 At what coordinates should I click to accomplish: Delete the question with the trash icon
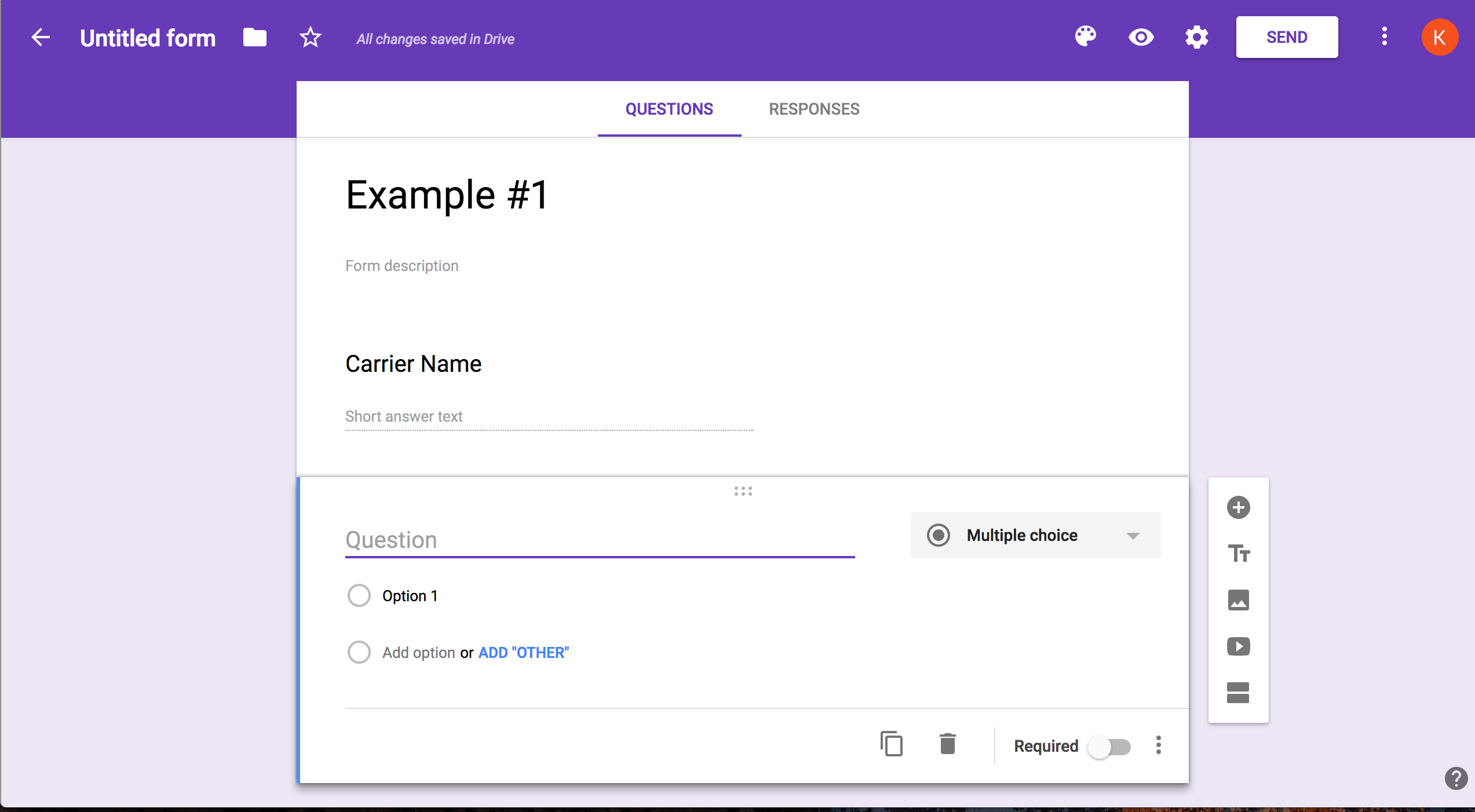click(947, 744)
